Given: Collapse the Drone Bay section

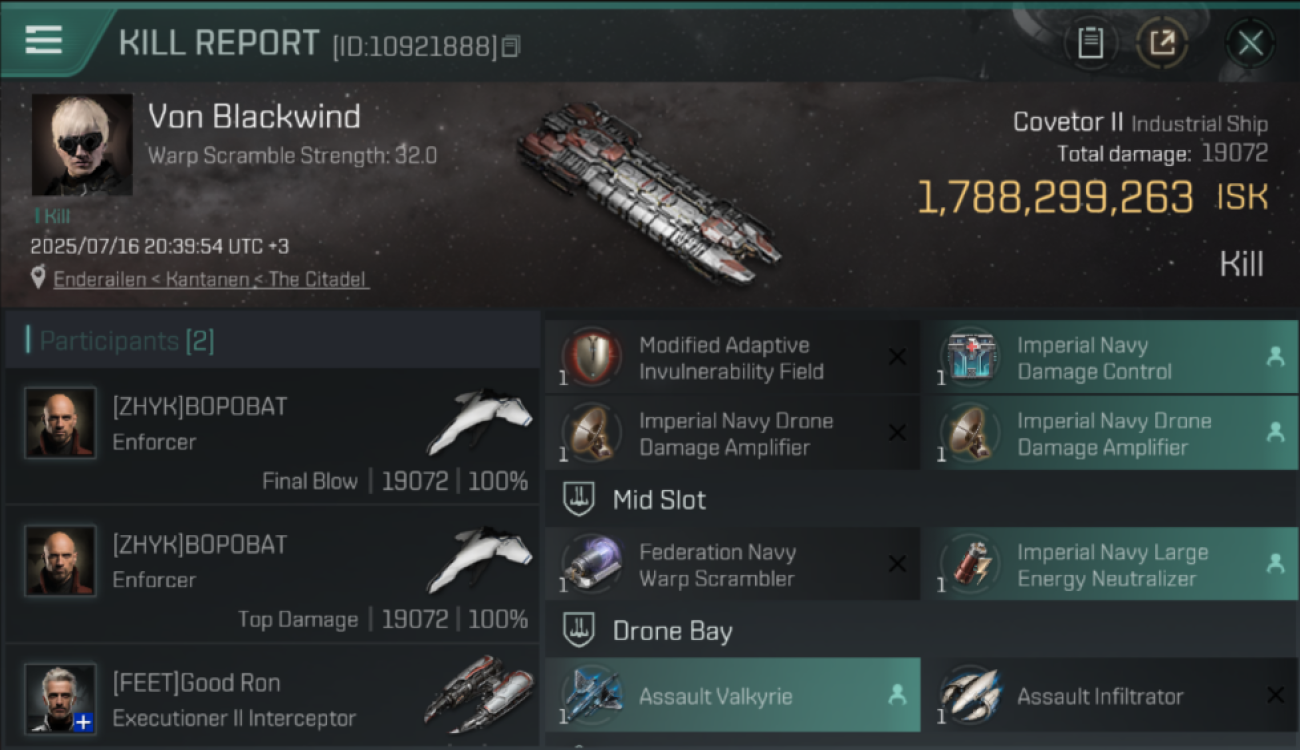Looking at the screenshot, I should tap(578, 631).
